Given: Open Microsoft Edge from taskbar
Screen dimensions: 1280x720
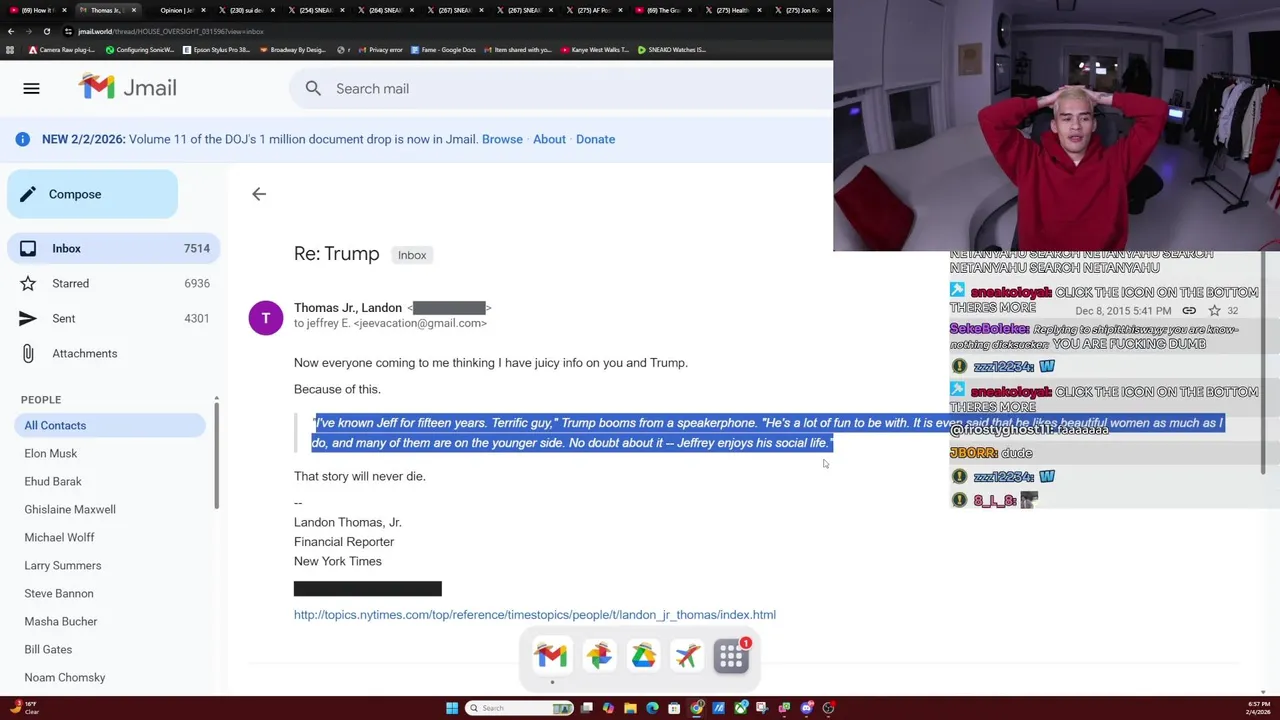Looking at the screenshot, I should (652, 708).
